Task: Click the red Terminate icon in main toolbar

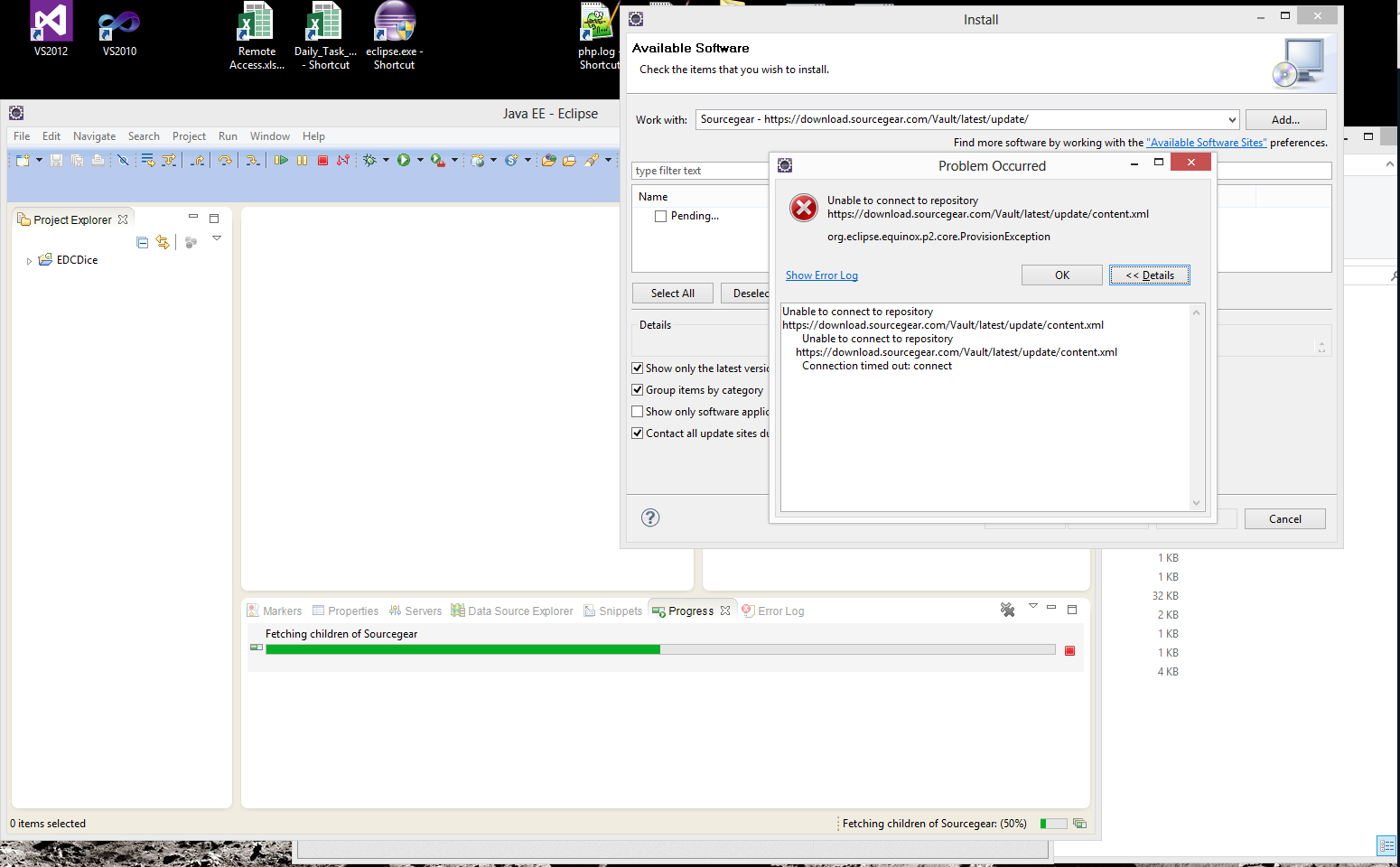Action: coord(322,160)
